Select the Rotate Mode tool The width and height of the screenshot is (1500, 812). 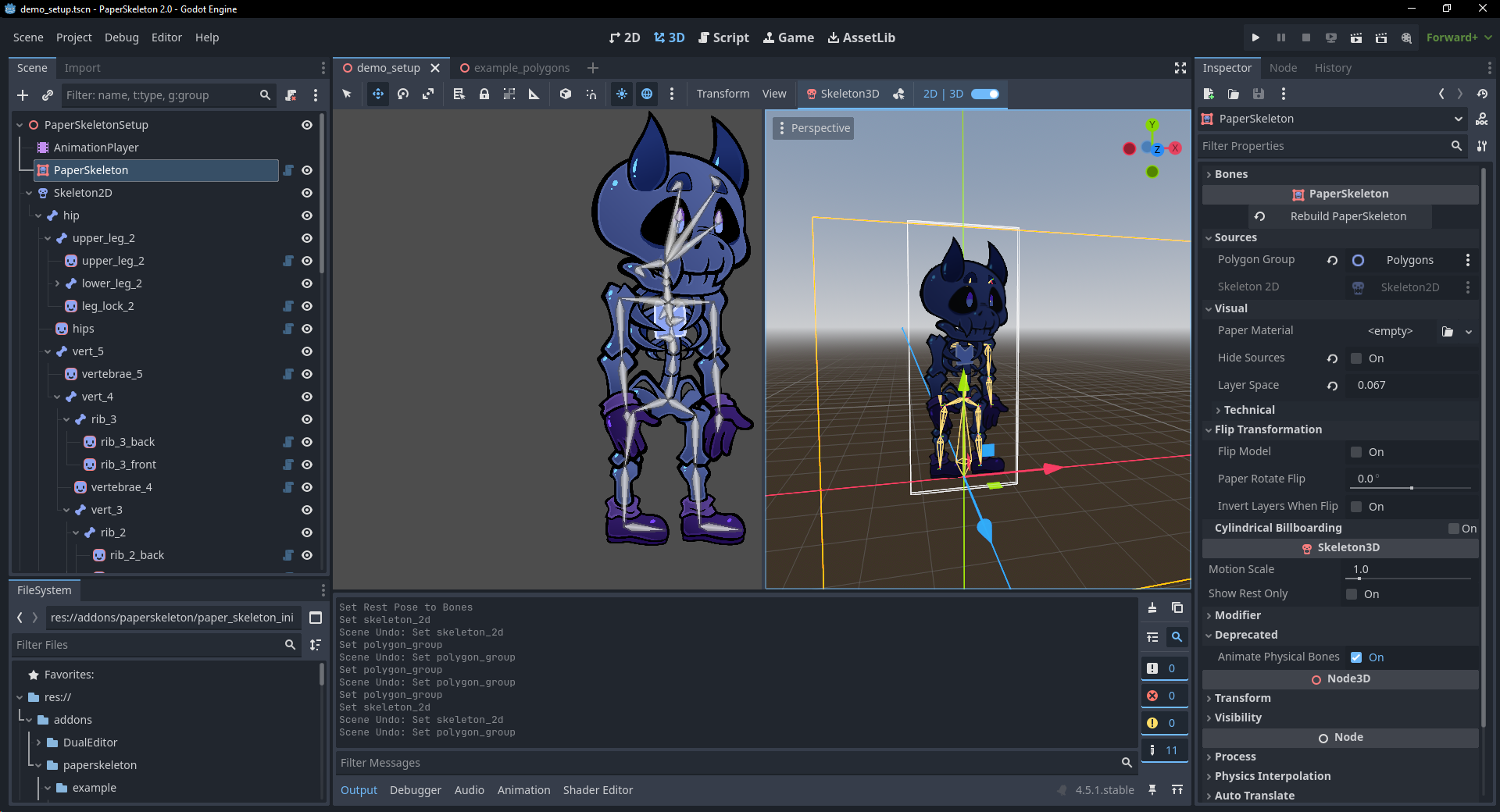(x=403, y=94)
